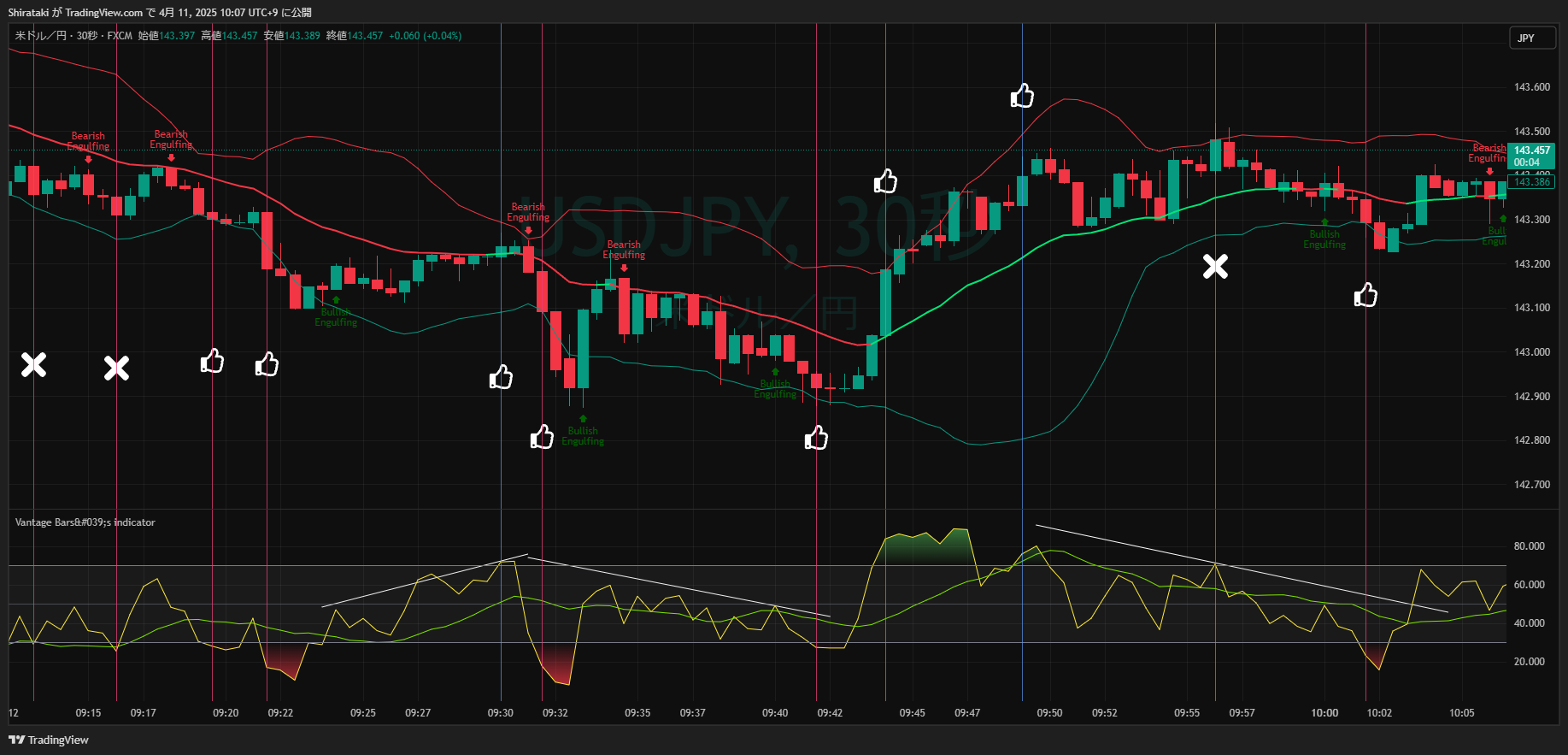Select the Bearish Engulfing label near 09:34
Image resolution: width=1568 pixels, height=755 pixels.
point(624,250)
